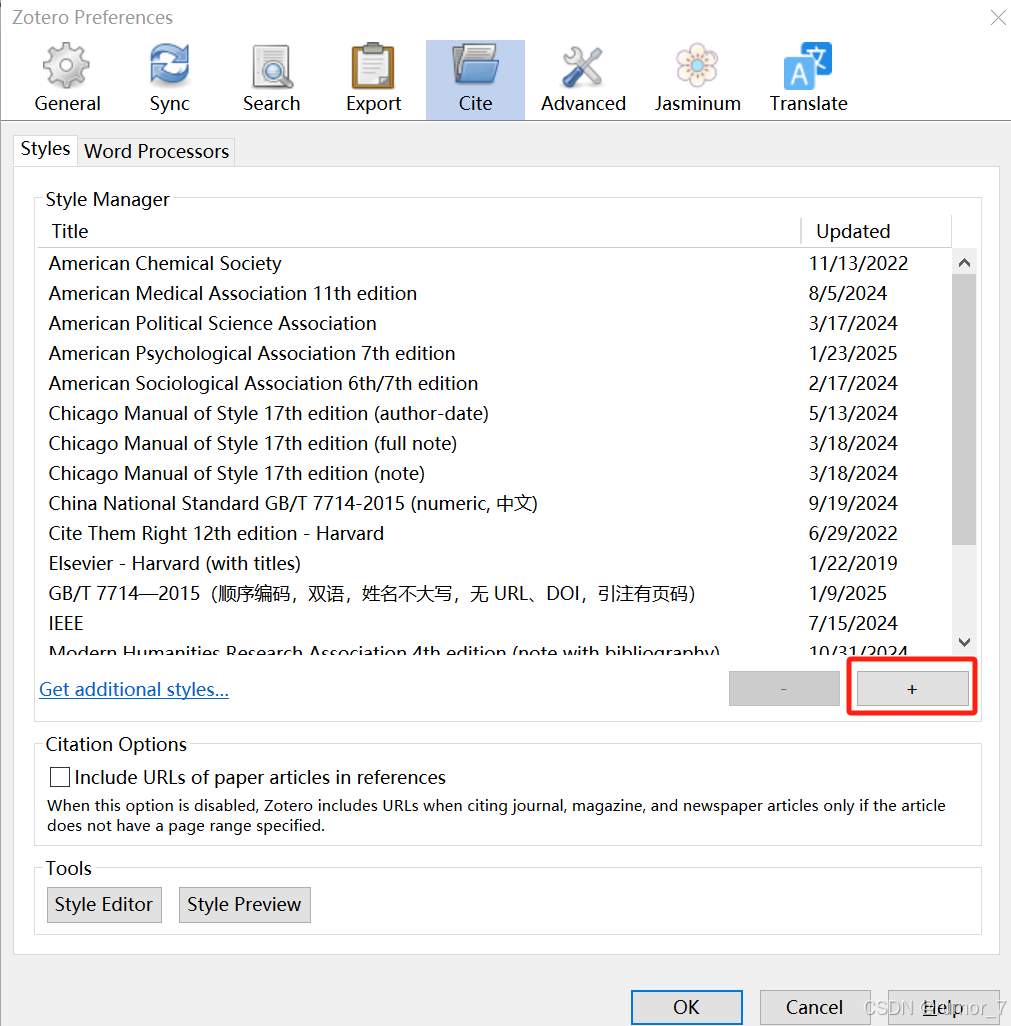Sort styles by Title column header
1011x1026 pixels.
pyautogui.click(x=419, y=231)
